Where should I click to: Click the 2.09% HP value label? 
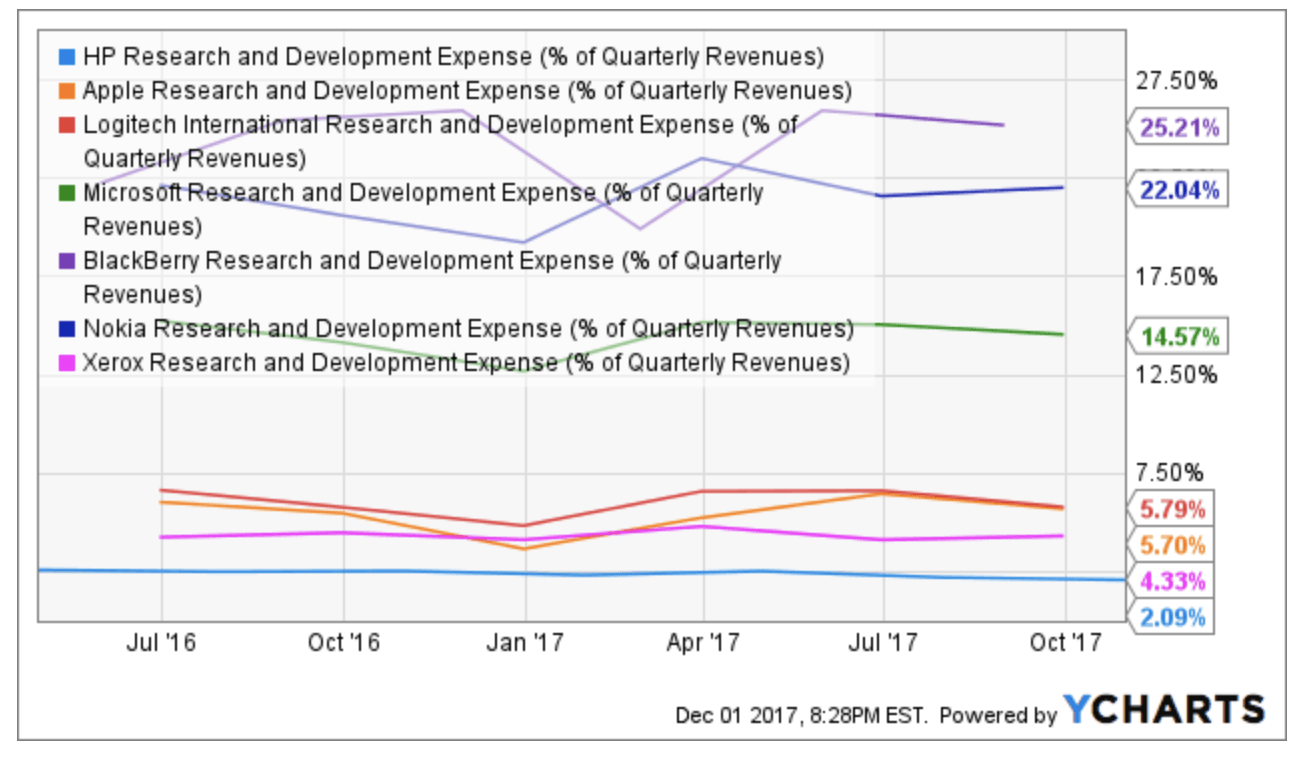coord(1172,618)
